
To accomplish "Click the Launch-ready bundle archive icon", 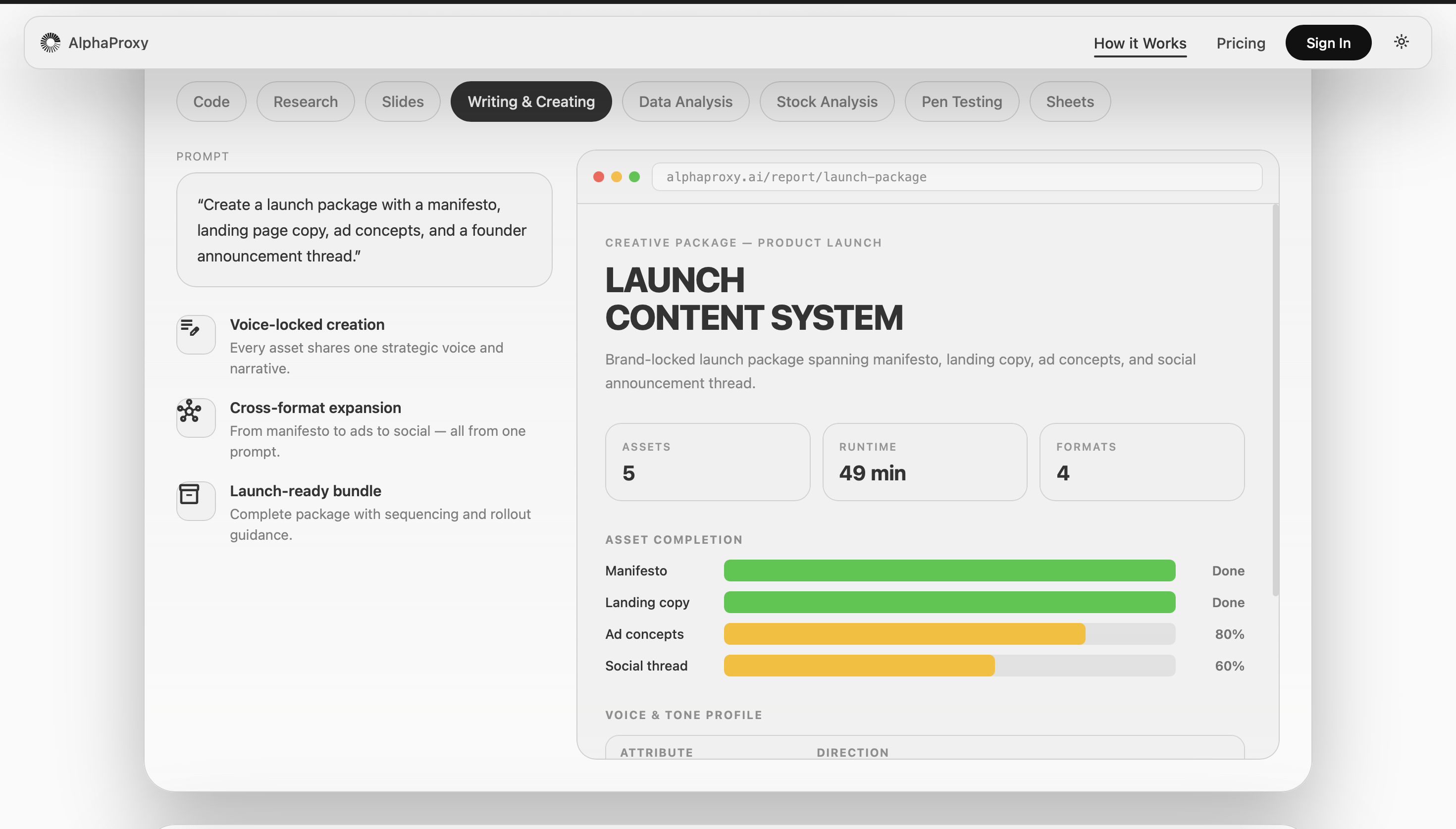I will point(189,494).
